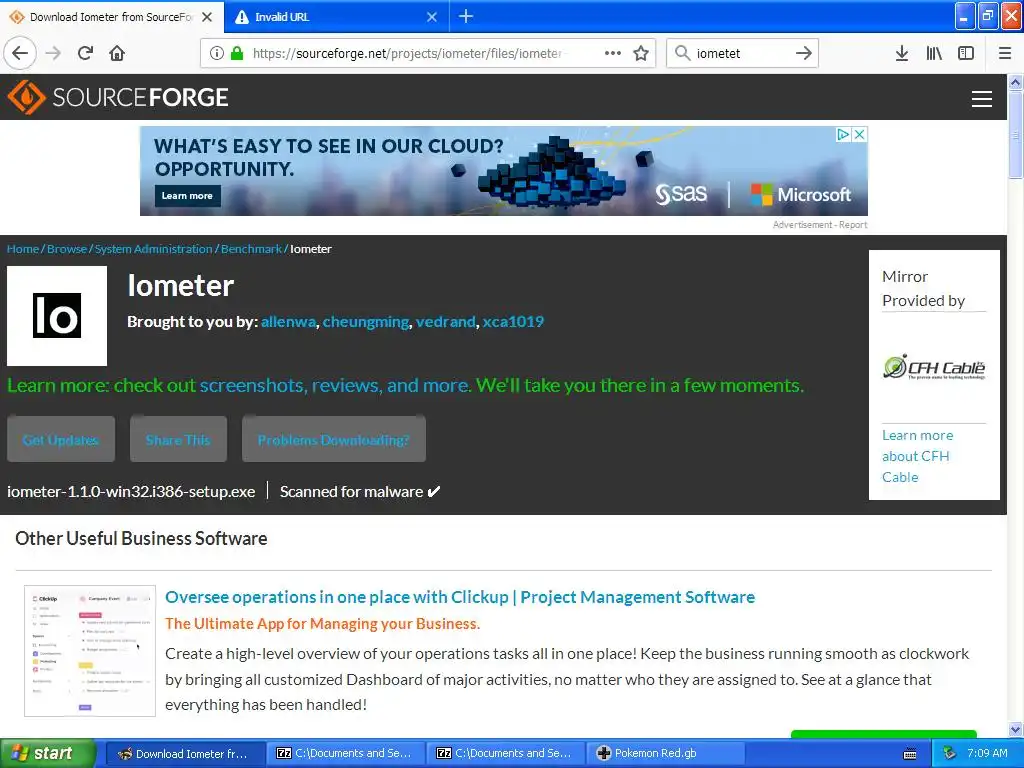Click the Get Updates button
Screen dimensions: 1024x768
pyautogui.click(x=61, y=440)
